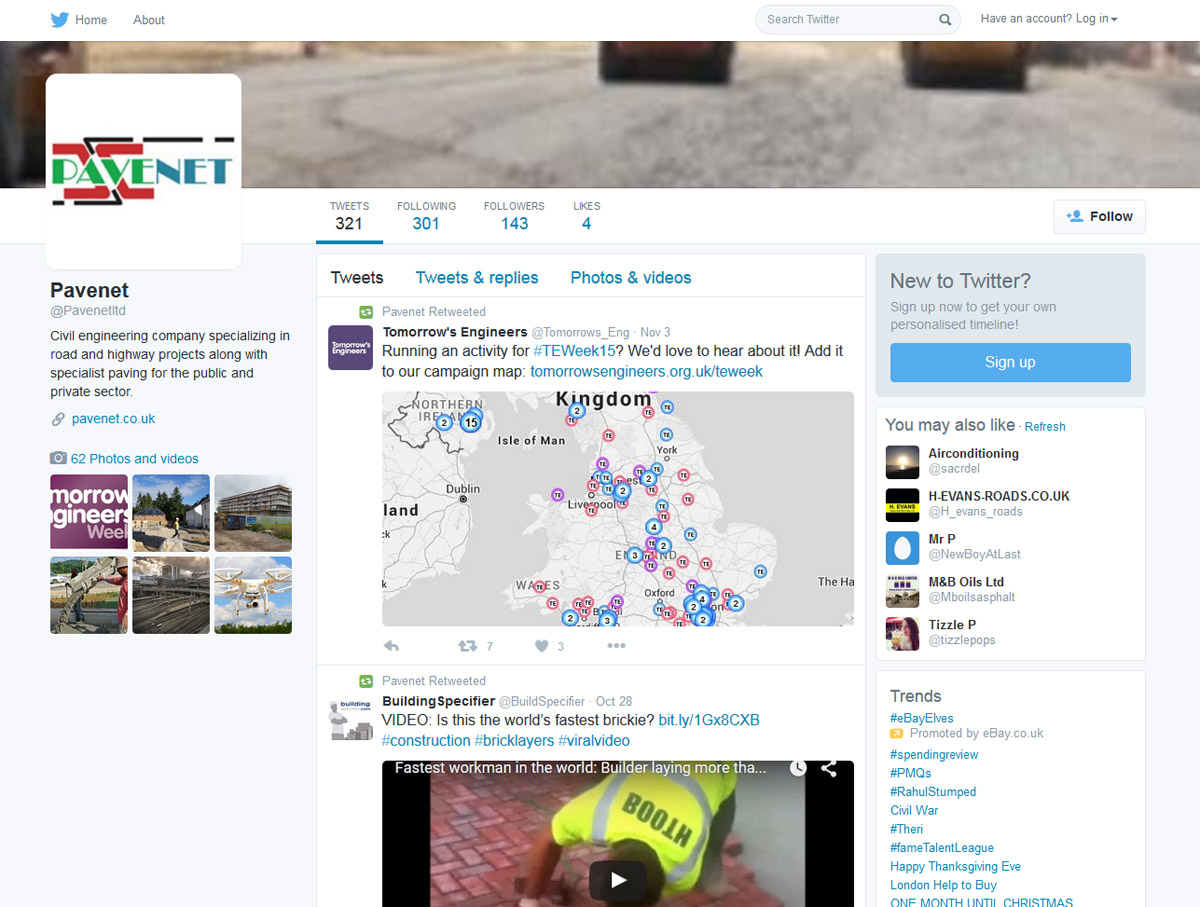Go to Home in top navigation
1200x907 pixels.
coord(91,20)
